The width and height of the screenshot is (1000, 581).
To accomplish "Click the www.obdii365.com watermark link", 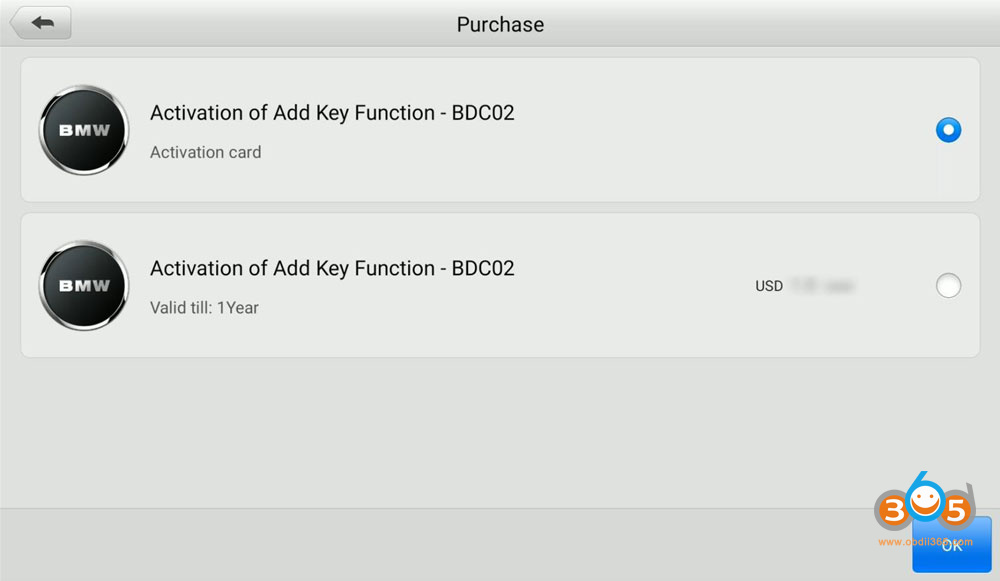I will click(923, 542).
